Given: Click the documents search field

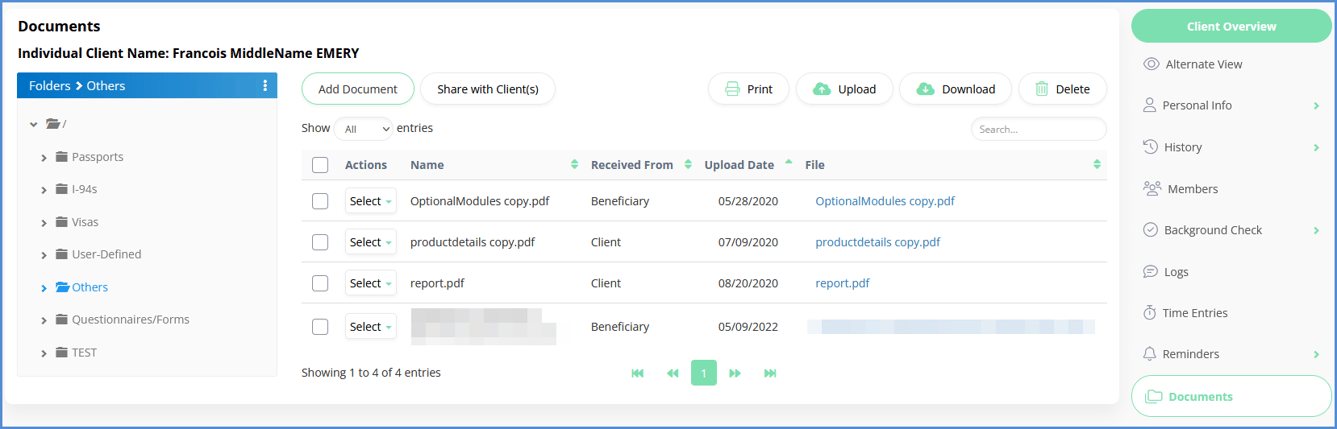Looking at the screenshot, I should (1038, 129).
